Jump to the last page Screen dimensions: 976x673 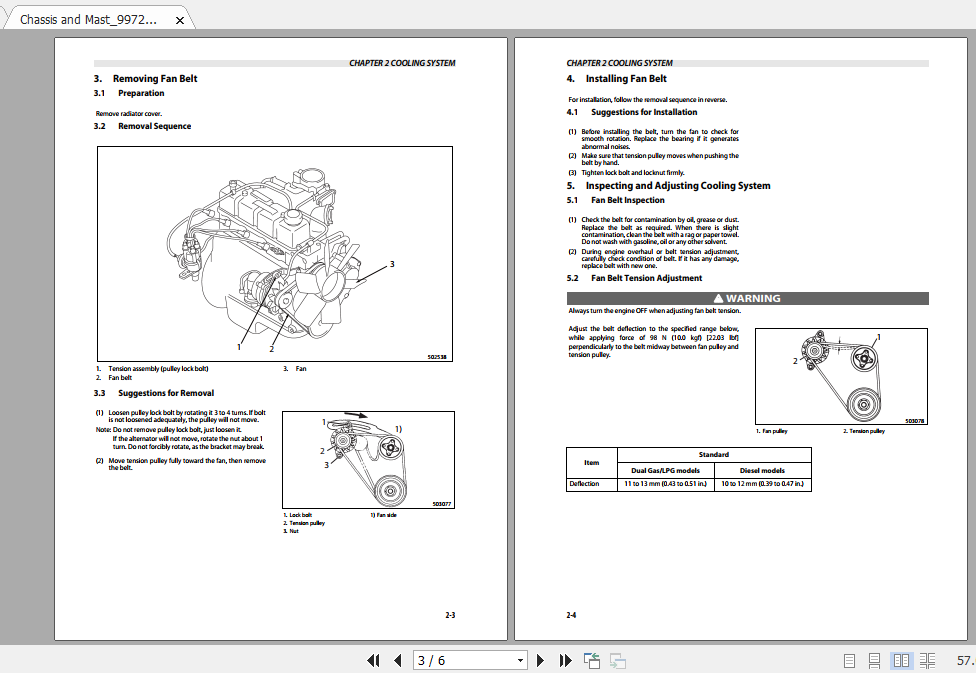click(x=565, y=661)
